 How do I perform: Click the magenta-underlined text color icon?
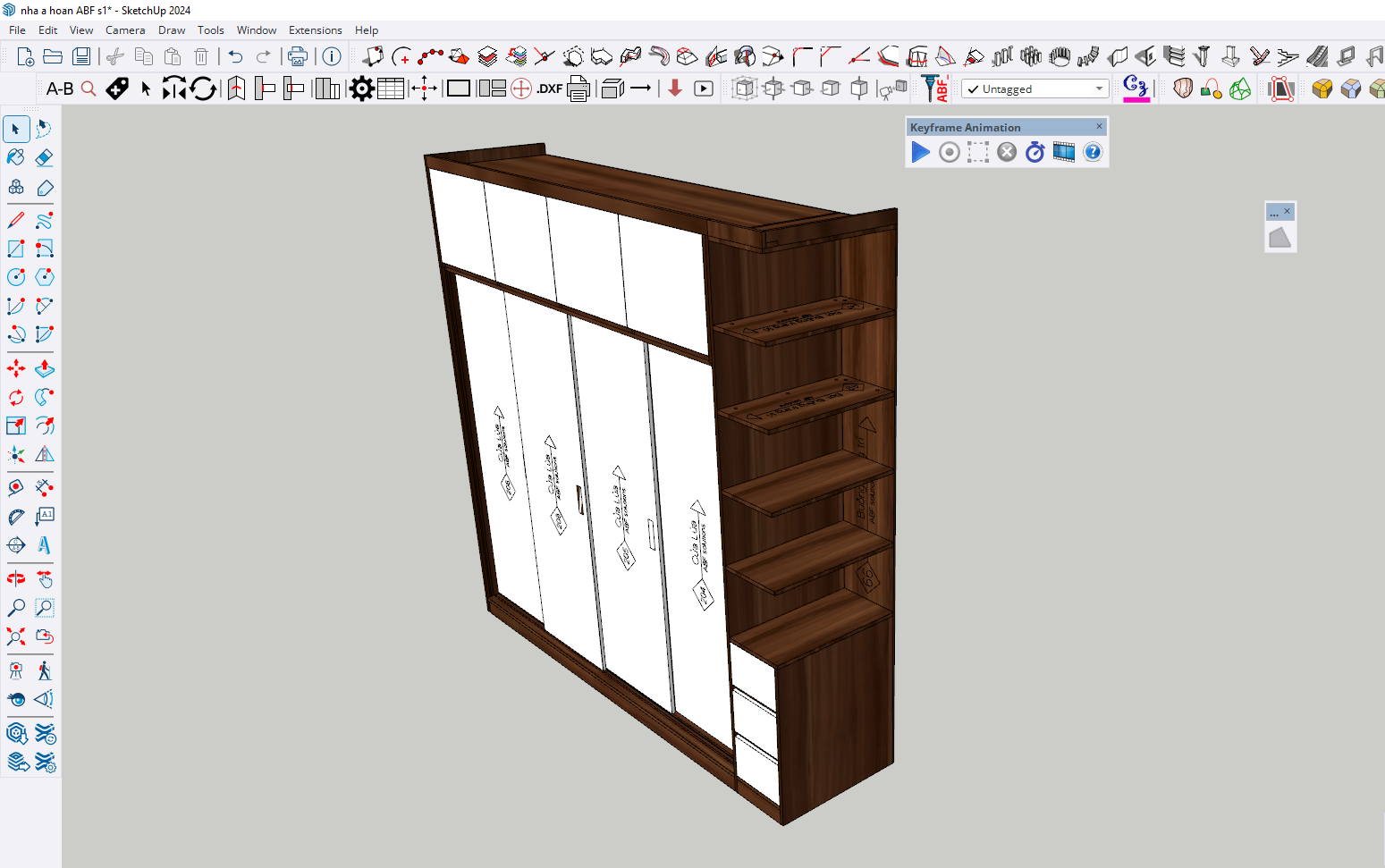[1136, 88]
